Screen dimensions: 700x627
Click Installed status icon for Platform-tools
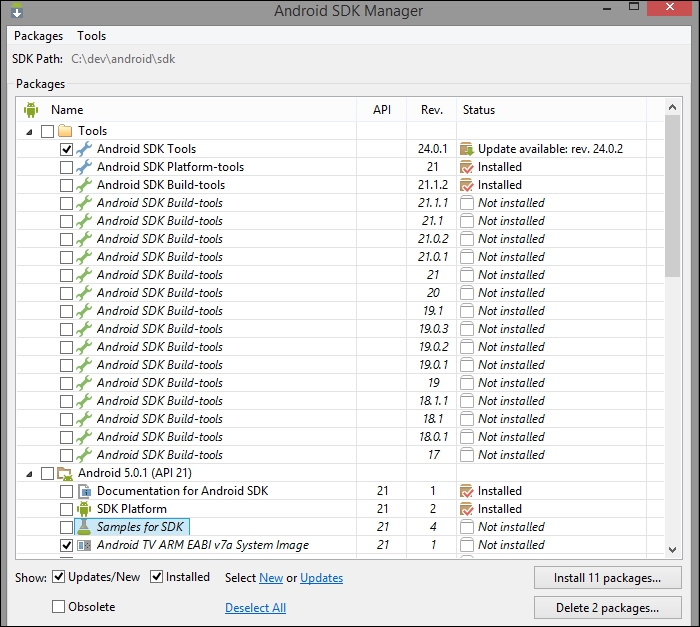(467, 167)
